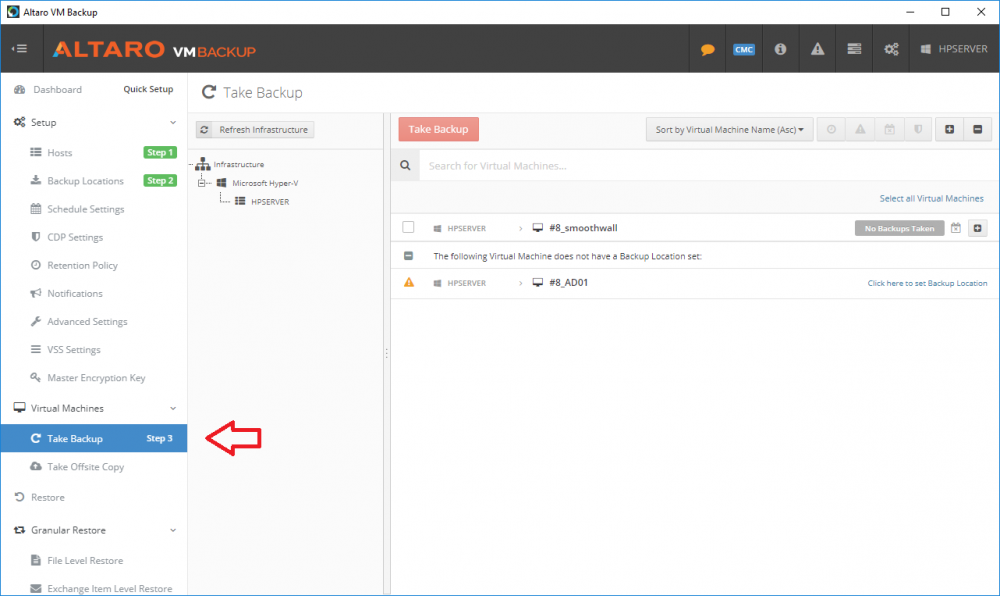1000x596 pixels.
Task: Open Take Offsite Copy in the sidebar
Action: tap(85, 467)
